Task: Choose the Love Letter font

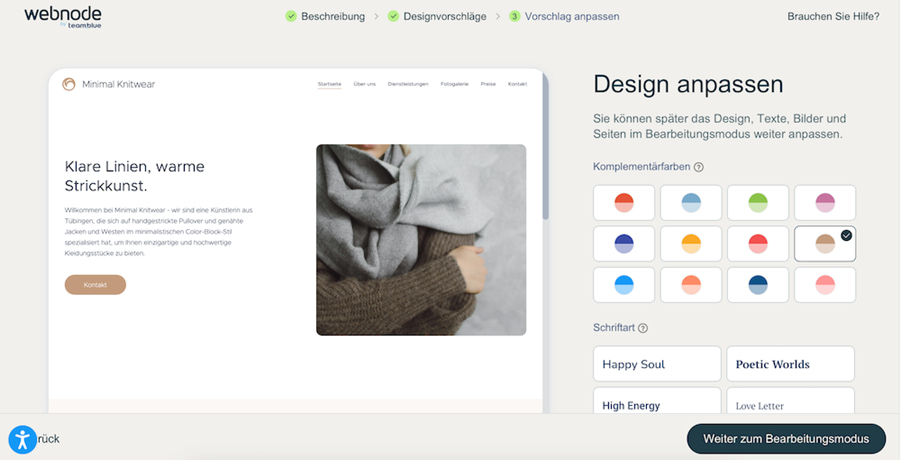Action: (790, 401)
